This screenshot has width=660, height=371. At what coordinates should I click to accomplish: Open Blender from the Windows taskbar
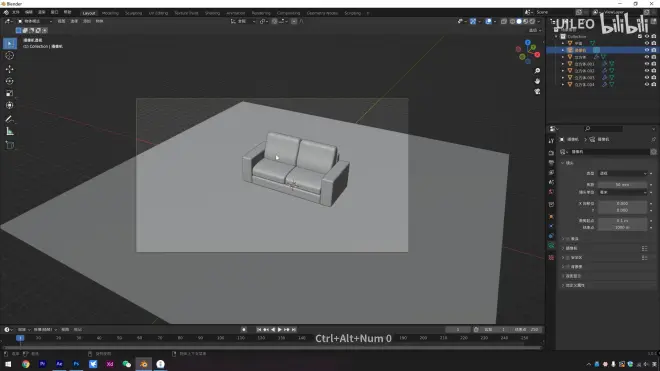(144, 364)
